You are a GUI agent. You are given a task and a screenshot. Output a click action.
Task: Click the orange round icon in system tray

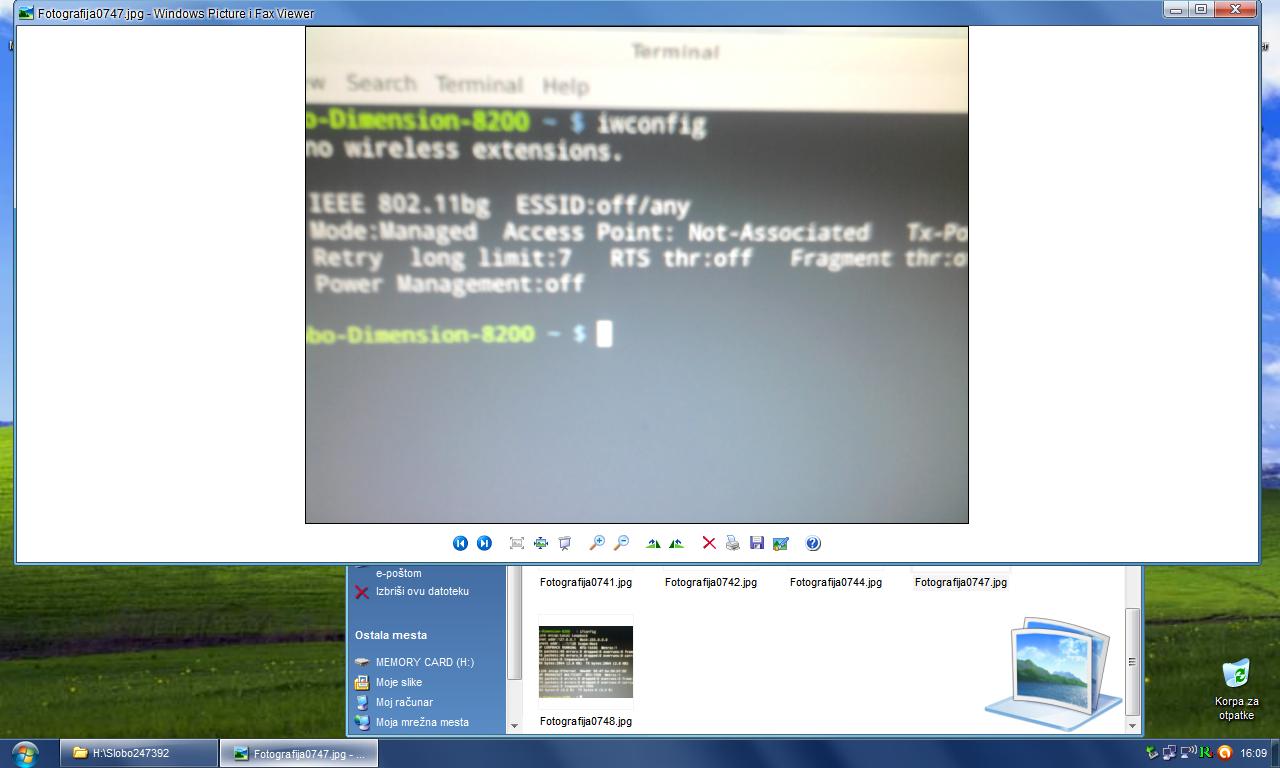click(x=1224, y=753)
